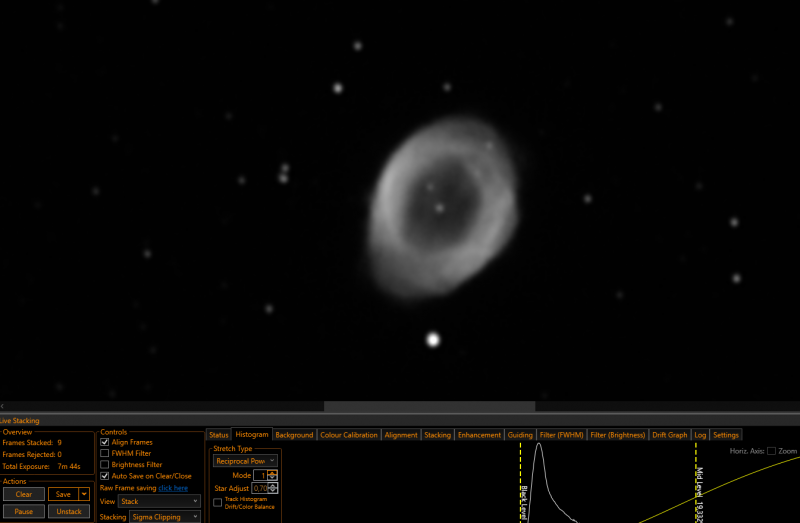Click the Black Level histogram marker line
The height and width of the screenshot is (523, 800).
click(520, 482)
